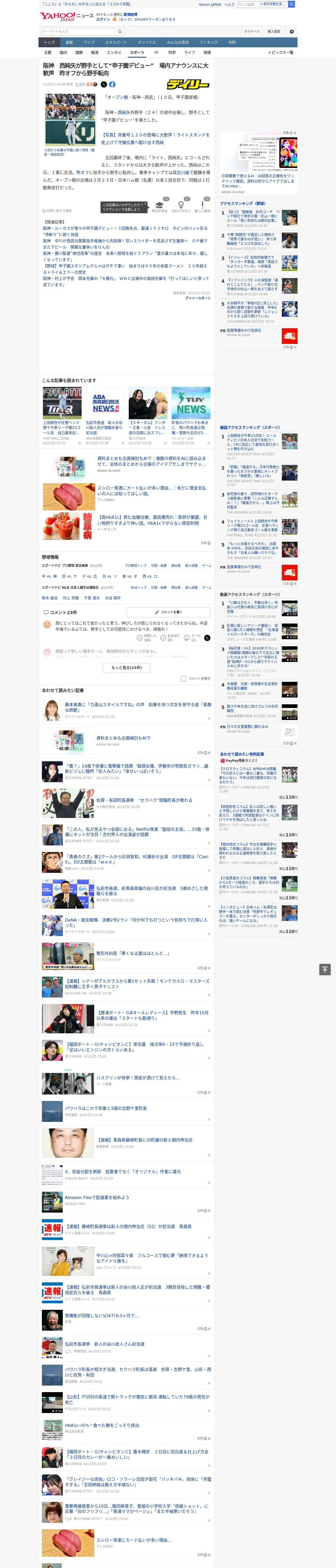Go to the ランキング tab
336x1568 pixels.
(x=209, y=43)
